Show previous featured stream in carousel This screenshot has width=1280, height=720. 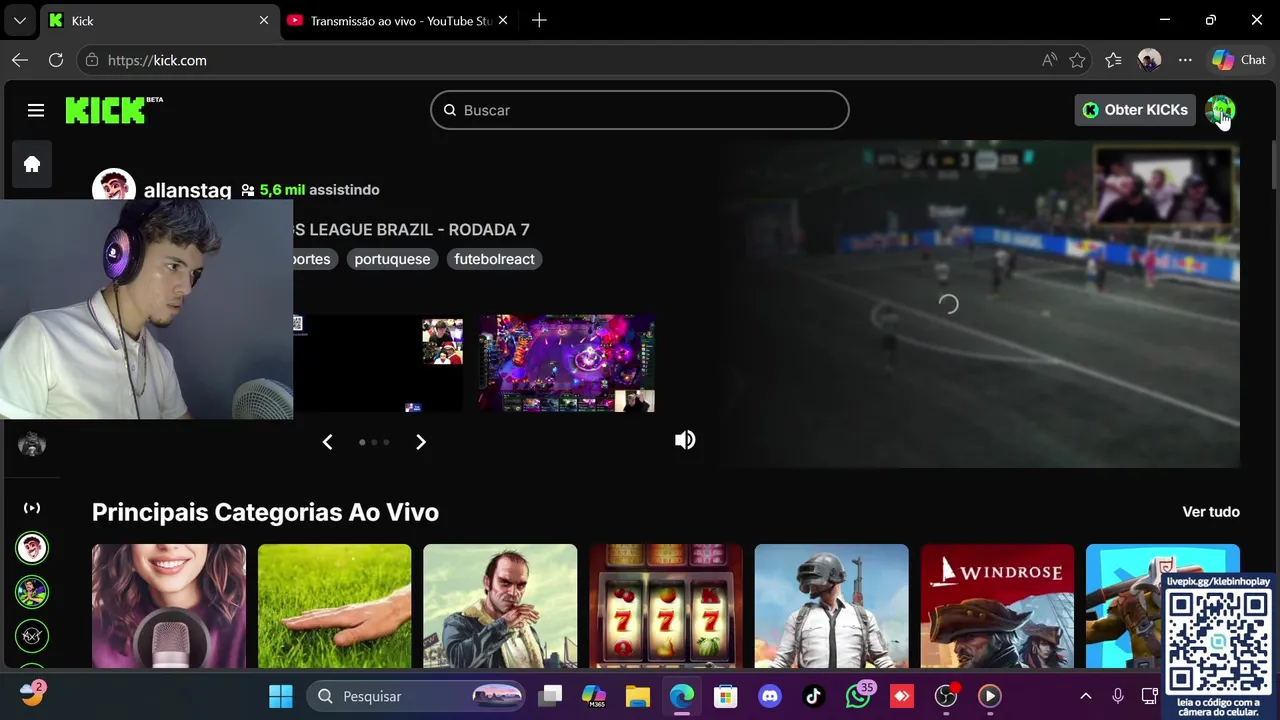(x=327, y=442)
